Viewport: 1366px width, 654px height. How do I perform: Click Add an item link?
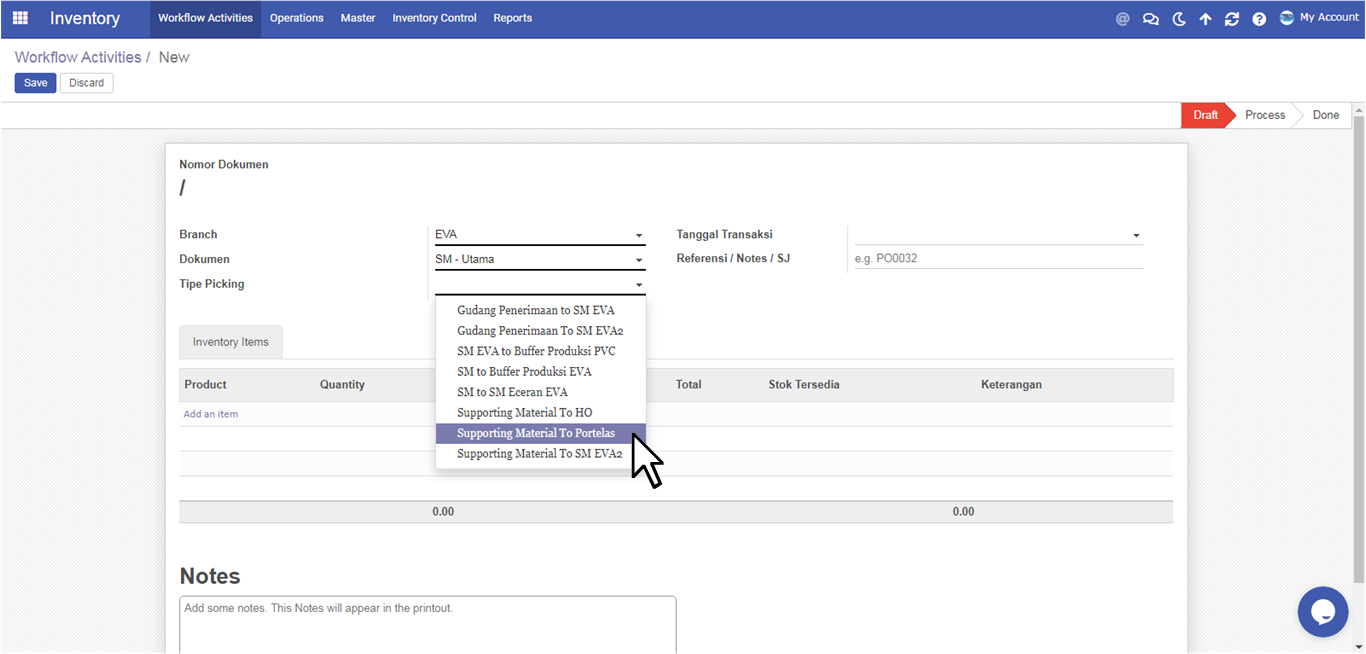[x=211, y=414]
